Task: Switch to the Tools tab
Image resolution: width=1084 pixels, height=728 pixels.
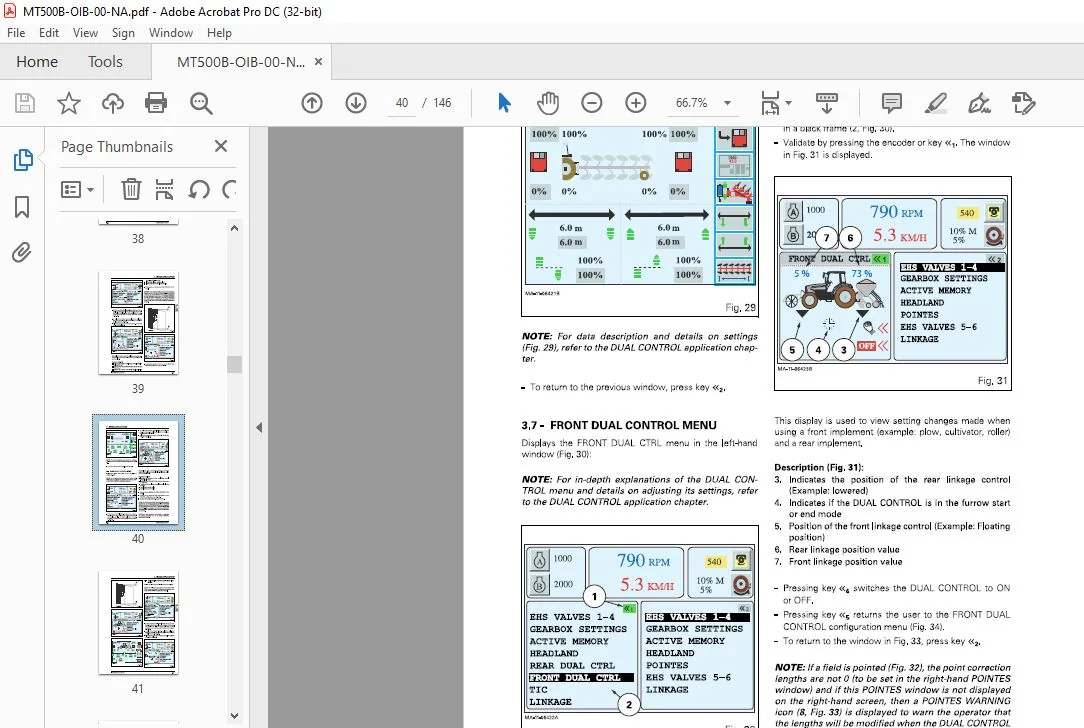Action: pyautogui.click(x=105, y=62)
